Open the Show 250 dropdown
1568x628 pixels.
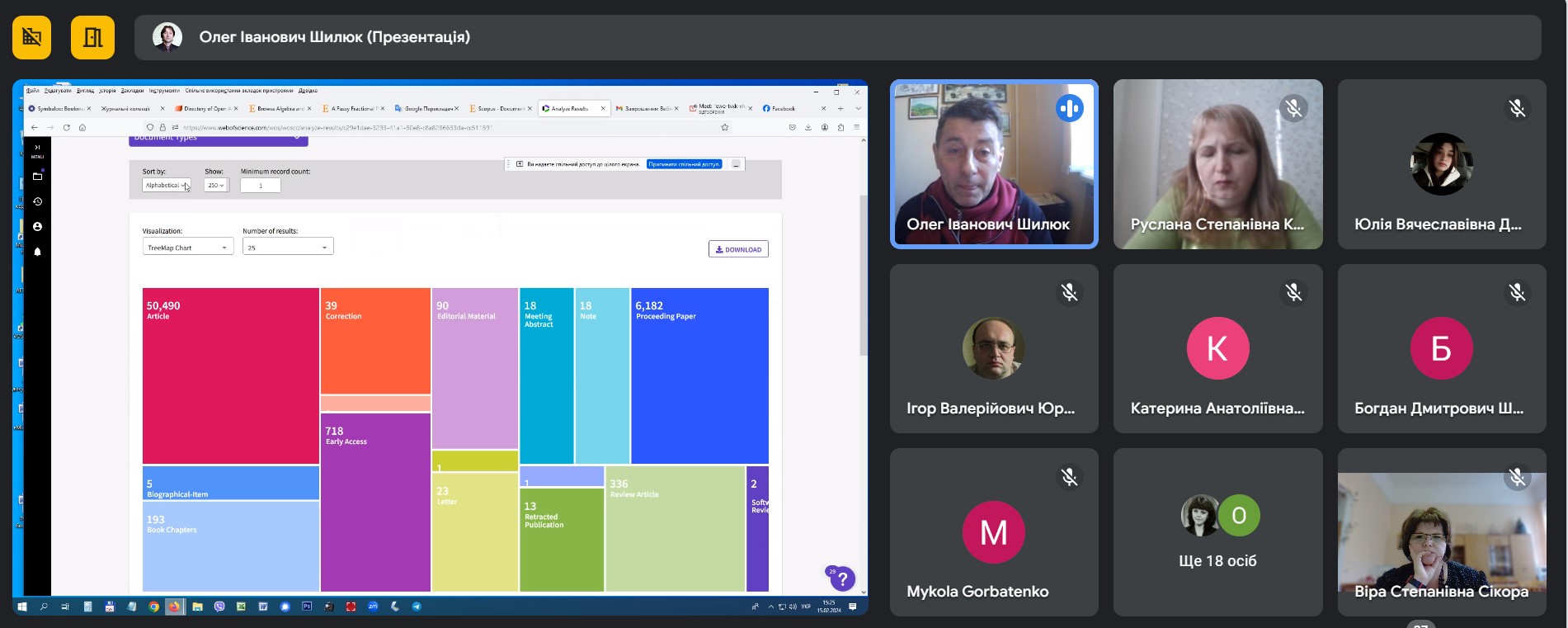[x=216, y=186]
